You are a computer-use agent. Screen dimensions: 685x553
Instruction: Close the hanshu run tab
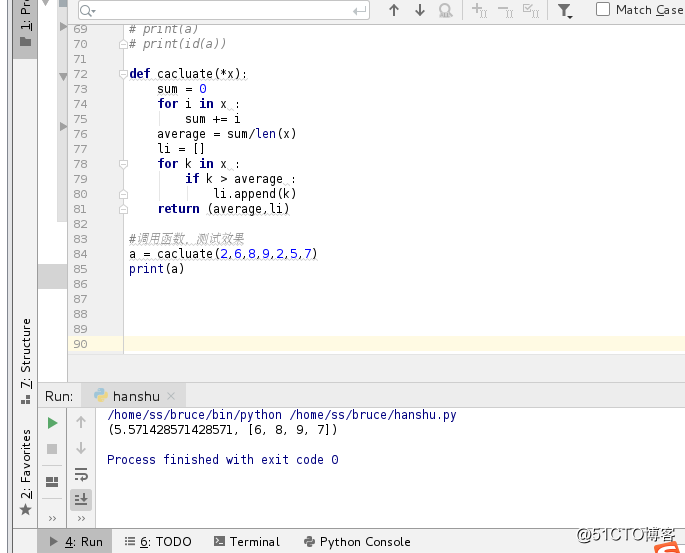click(171, 396)
